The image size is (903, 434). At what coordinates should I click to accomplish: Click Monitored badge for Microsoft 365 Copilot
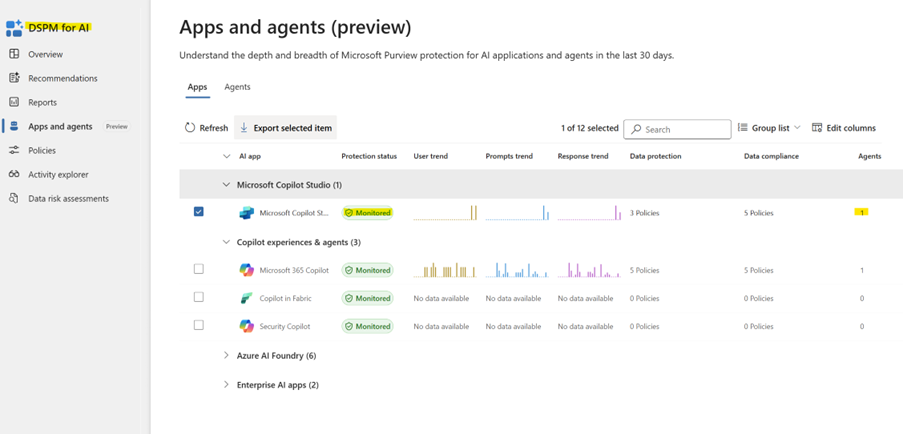[367, 270]
